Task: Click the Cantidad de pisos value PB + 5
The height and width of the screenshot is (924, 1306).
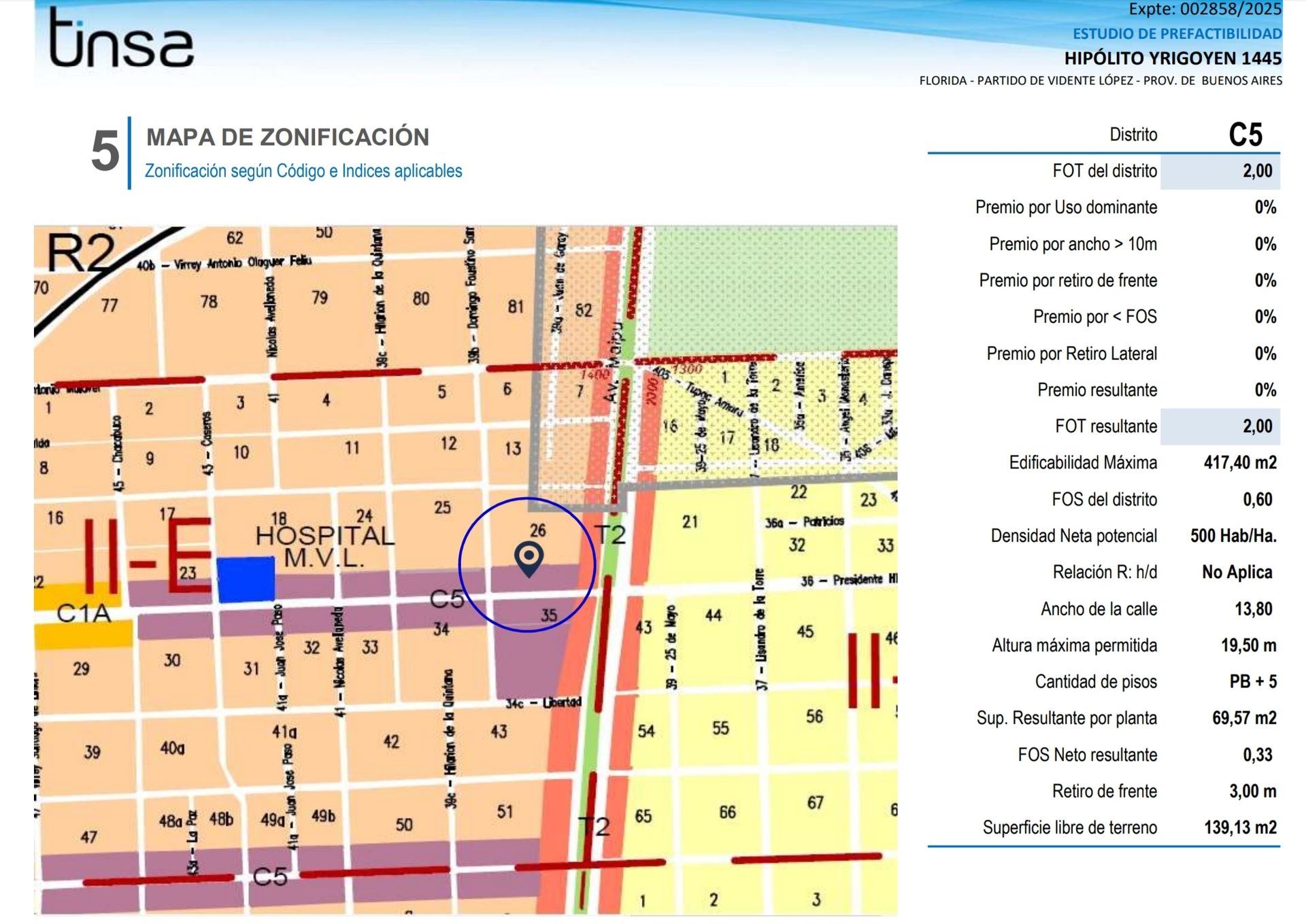Action: pos(1252,682)
